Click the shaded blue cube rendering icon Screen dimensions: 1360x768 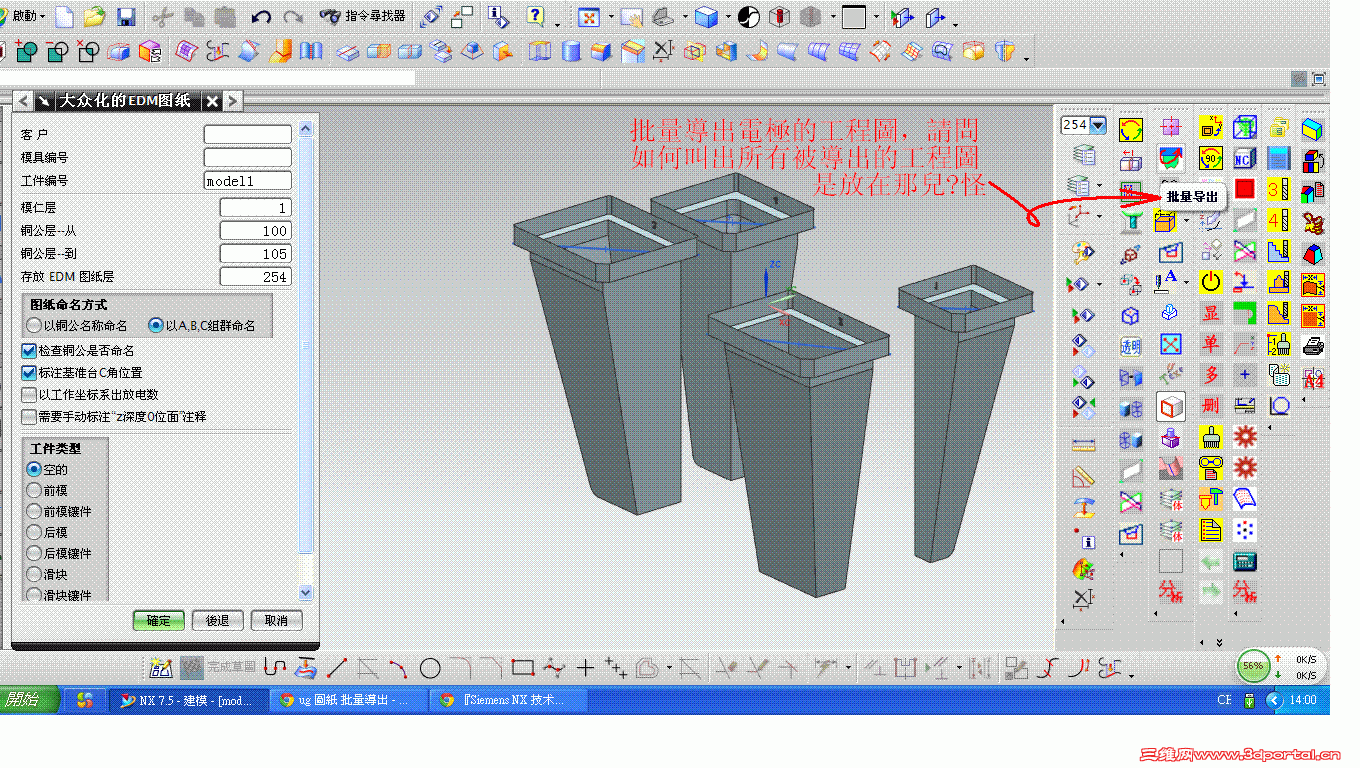(706, 17)
